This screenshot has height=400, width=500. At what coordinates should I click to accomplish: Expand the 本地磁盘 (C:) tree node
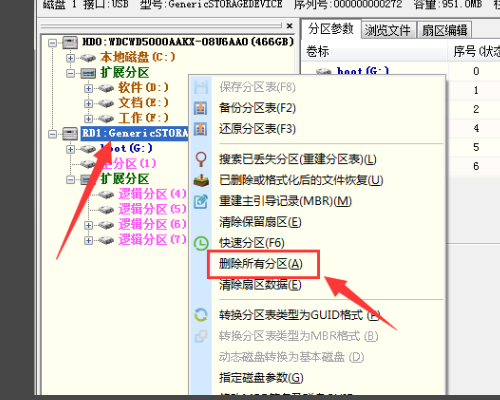point(70,58)
